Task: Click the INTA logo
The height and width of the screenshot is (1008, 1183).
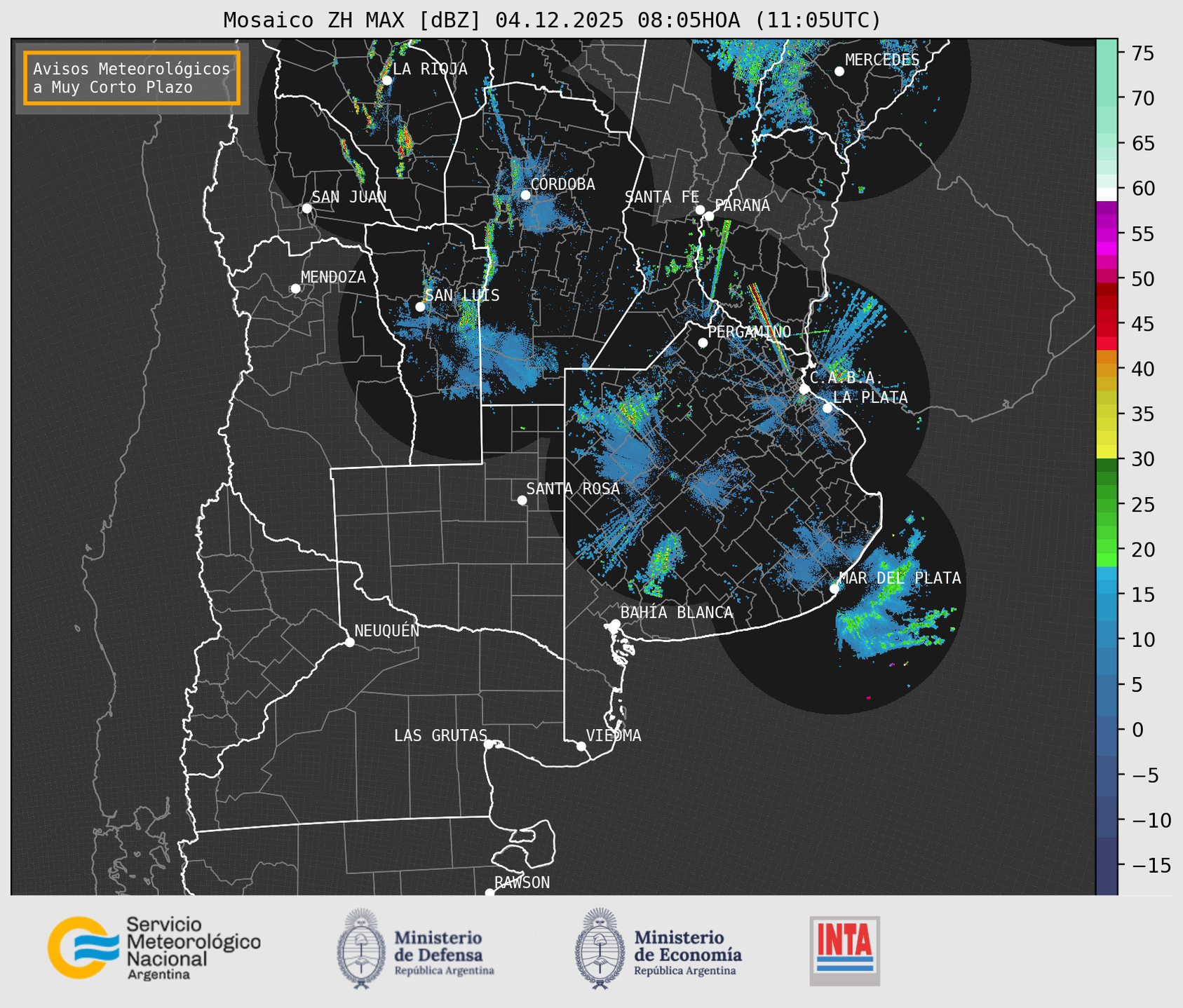Action: click(845, 951)
